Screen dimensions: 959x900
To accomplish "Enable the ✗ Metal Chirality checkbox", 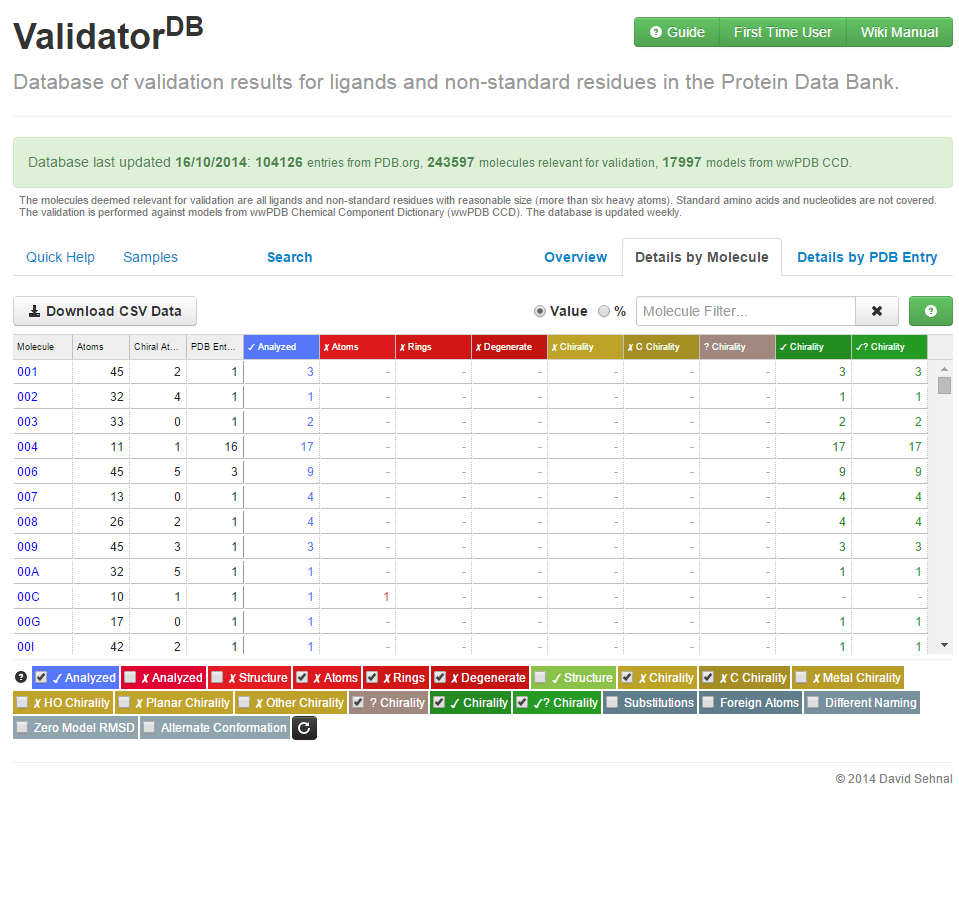I will pyautogui.click(x=801, y=677).
